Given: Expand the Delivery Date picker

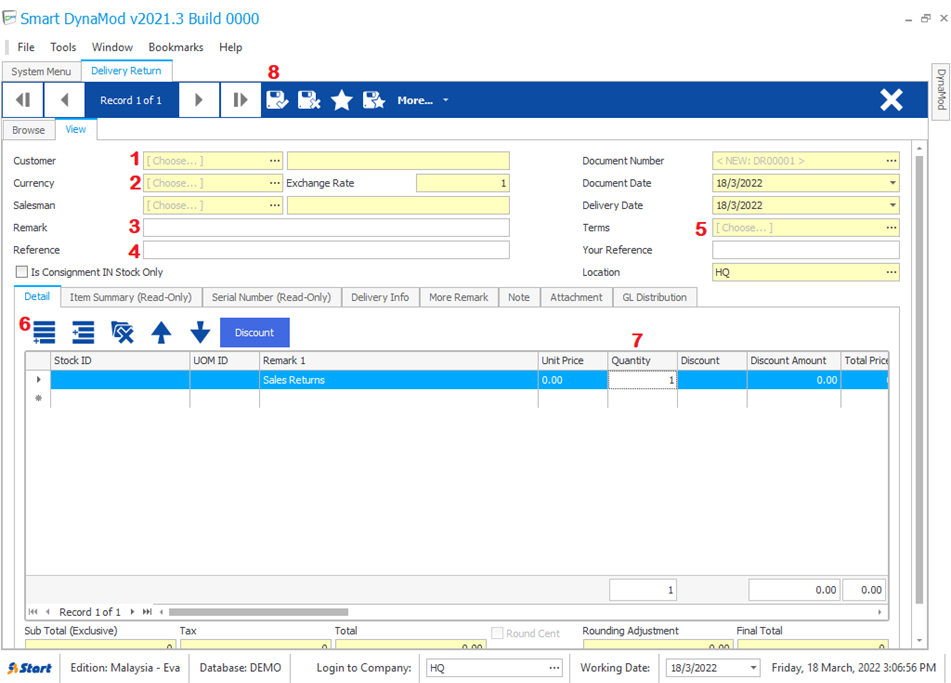Looking at the screenshot, I should (x=891, y=205).
